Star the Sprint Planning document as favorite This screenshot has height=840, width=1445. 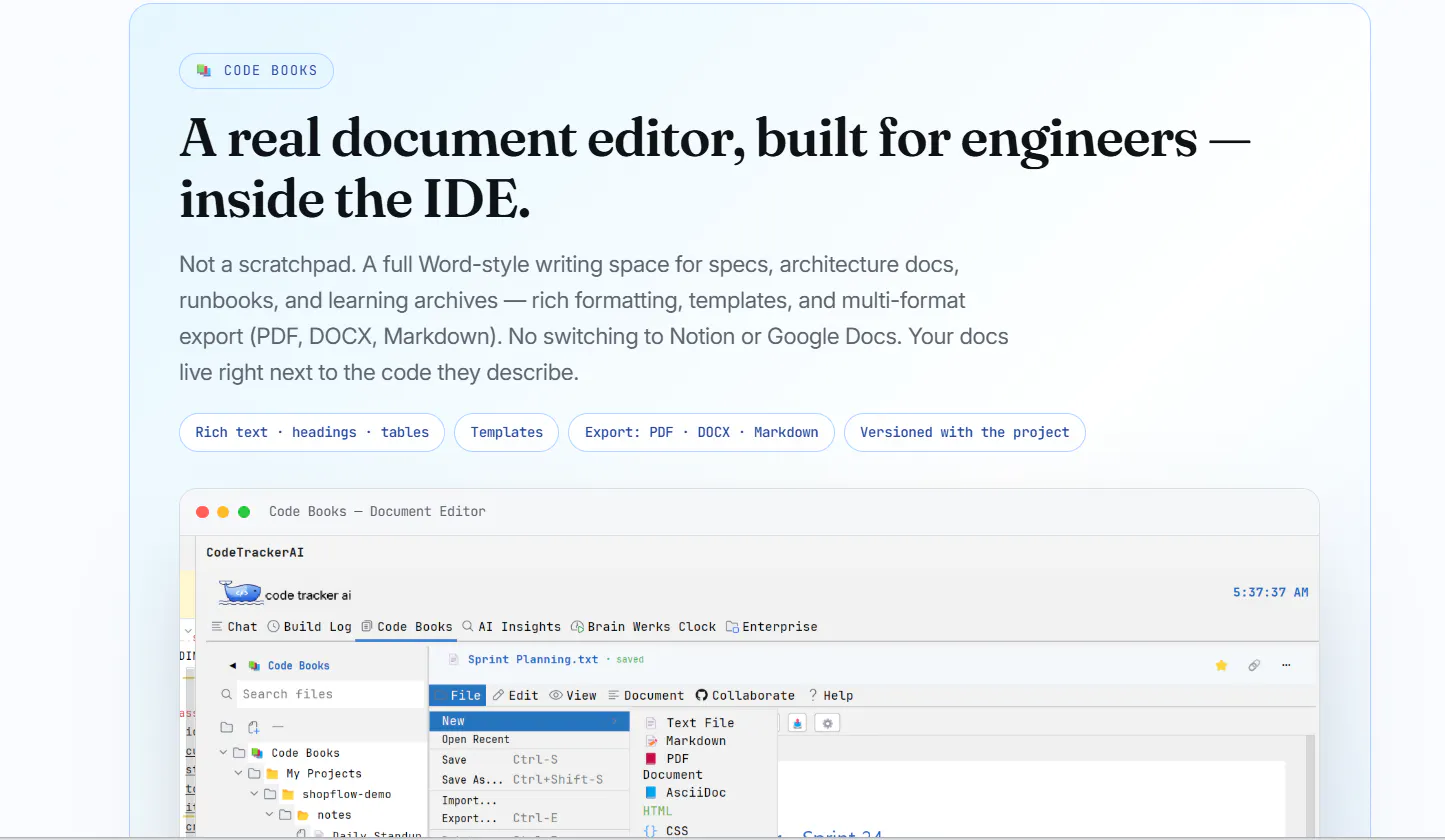pos(1221,665)
